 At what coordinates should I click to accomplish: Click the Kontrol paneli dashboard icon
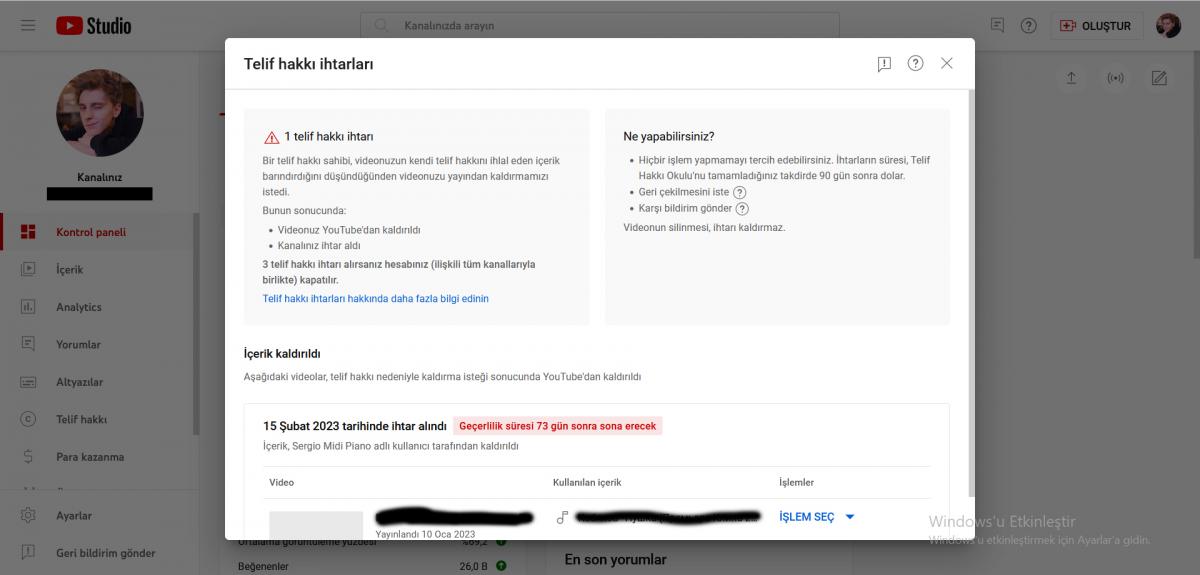tap(28, 232)
